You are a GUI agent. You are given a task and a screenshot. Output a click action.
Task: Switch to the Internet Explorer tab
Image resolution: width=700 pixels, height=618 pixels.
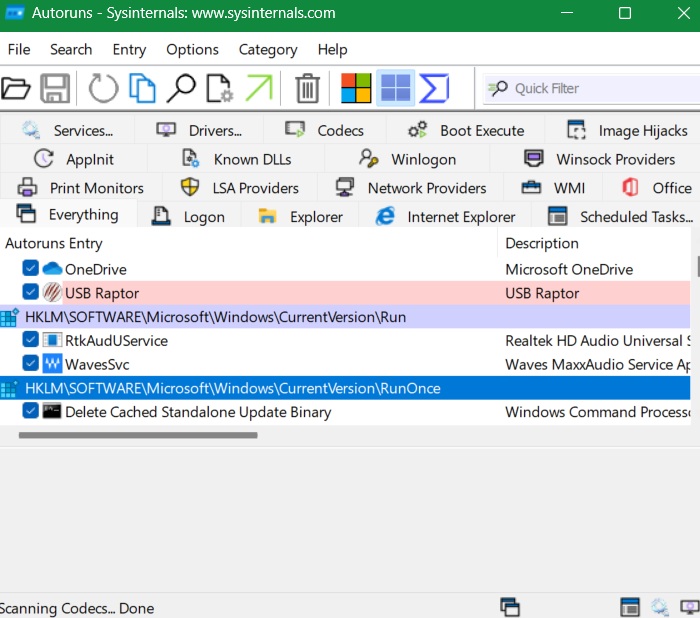point(445,217)
